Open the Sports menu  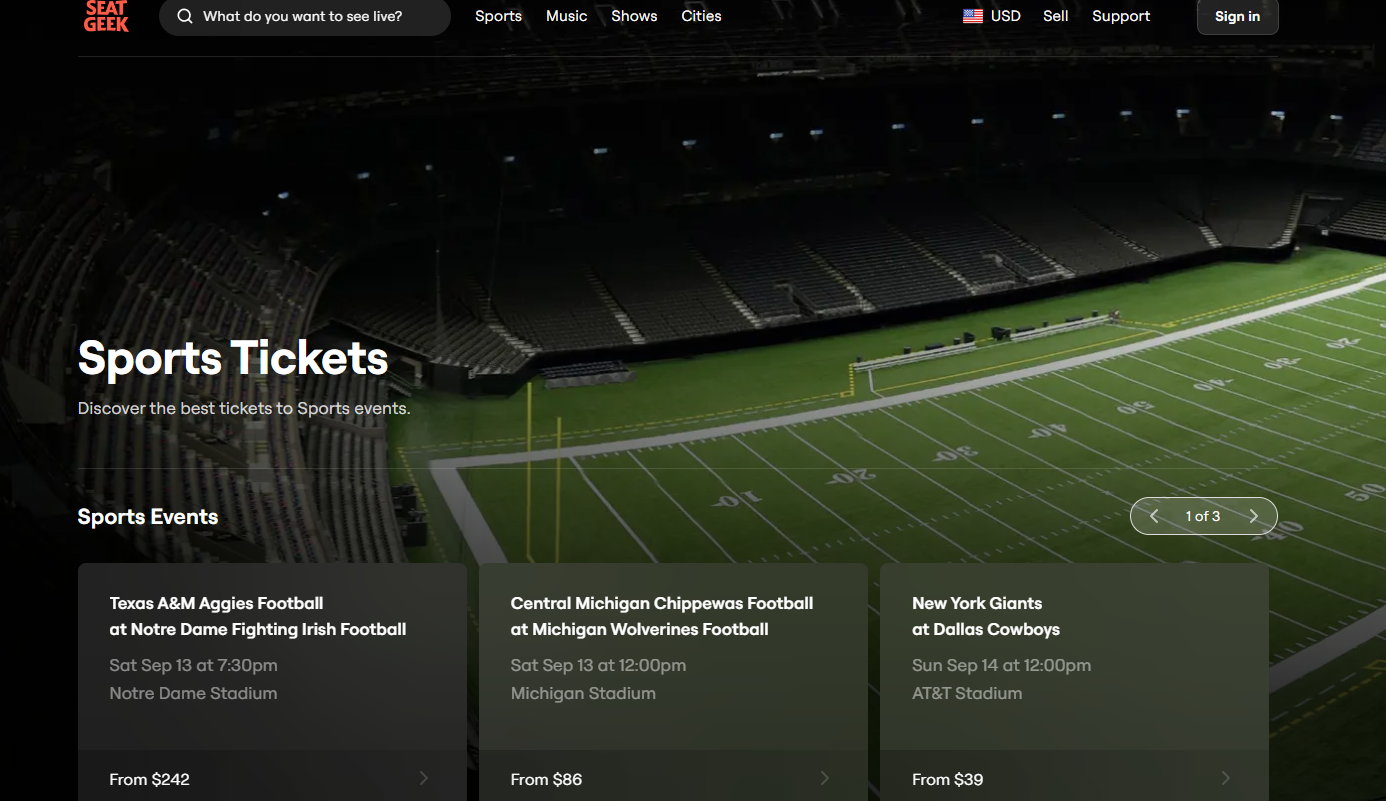(498, 16)
